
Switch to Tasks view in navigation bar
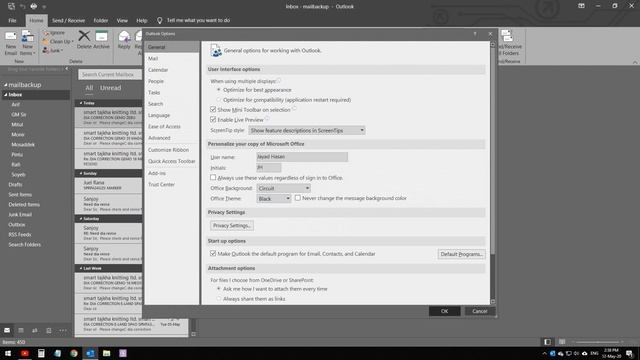49,330
